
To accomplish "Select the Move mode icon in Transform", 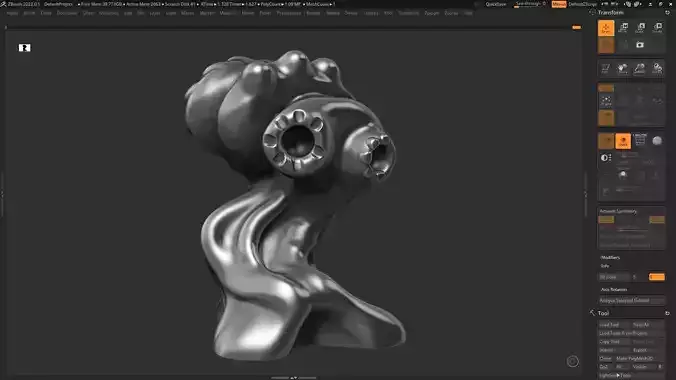I will (x=623, y=28).
